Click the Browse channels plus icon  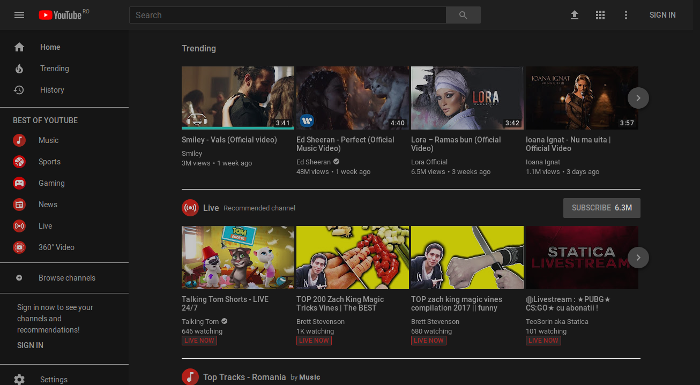coord(19,278)
